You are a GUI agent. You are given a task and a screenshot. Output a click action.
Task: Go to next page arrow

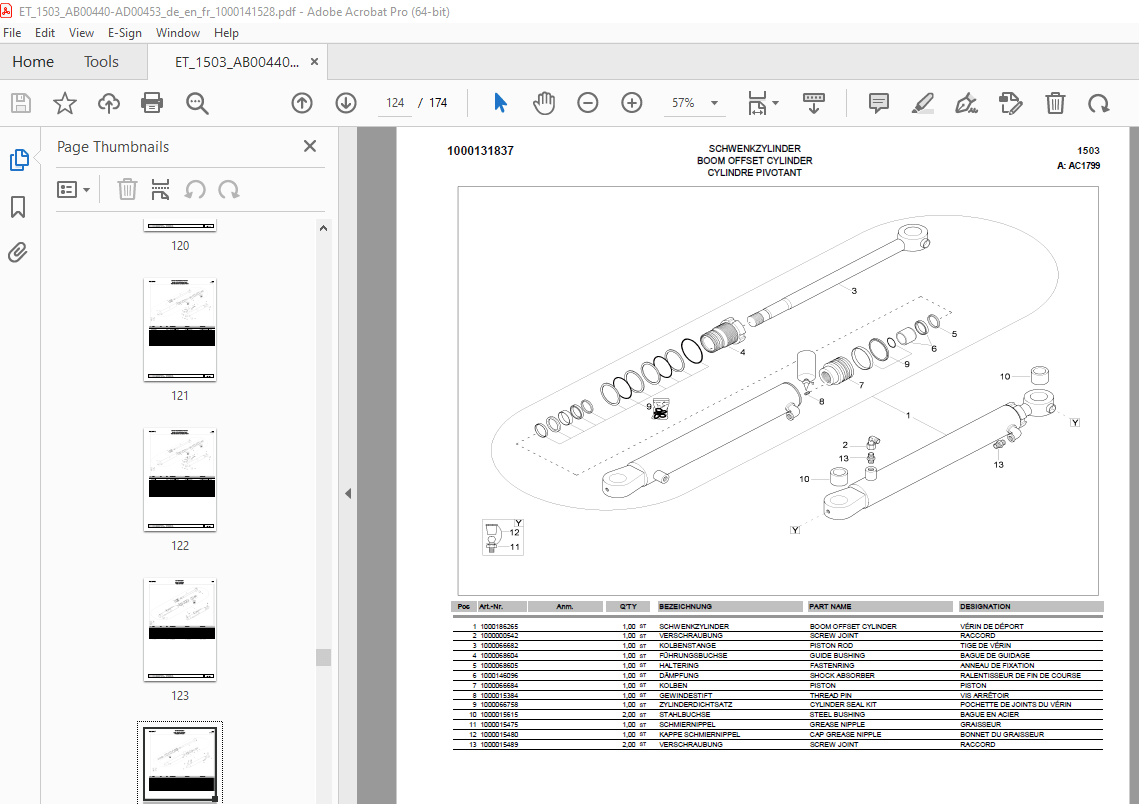point(346,103)
